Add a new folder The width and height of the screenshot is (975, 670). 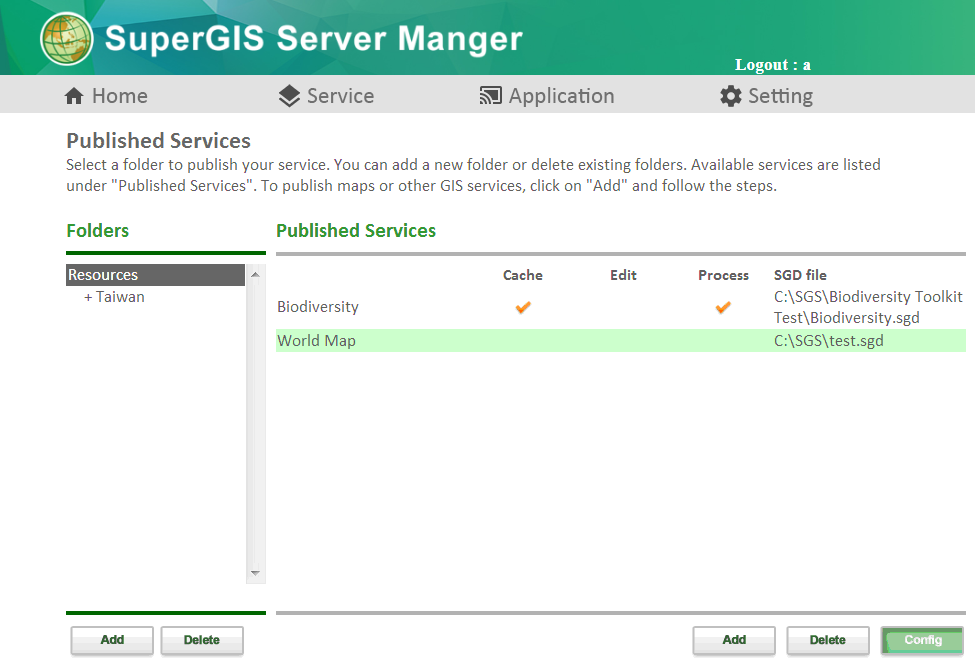click(x=112, y=640)
